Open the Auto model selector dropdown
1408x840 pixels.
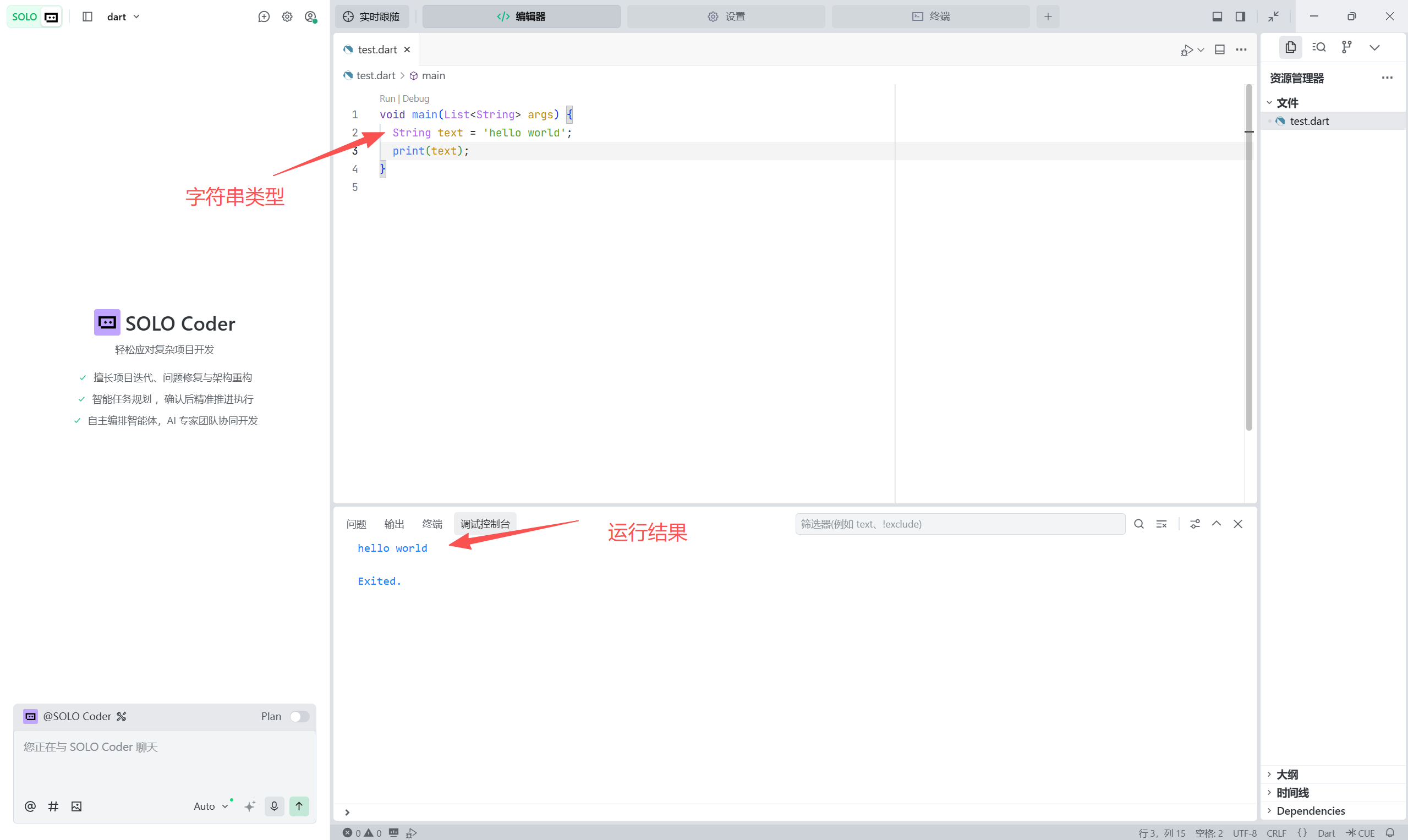click(x=210, y=806)
